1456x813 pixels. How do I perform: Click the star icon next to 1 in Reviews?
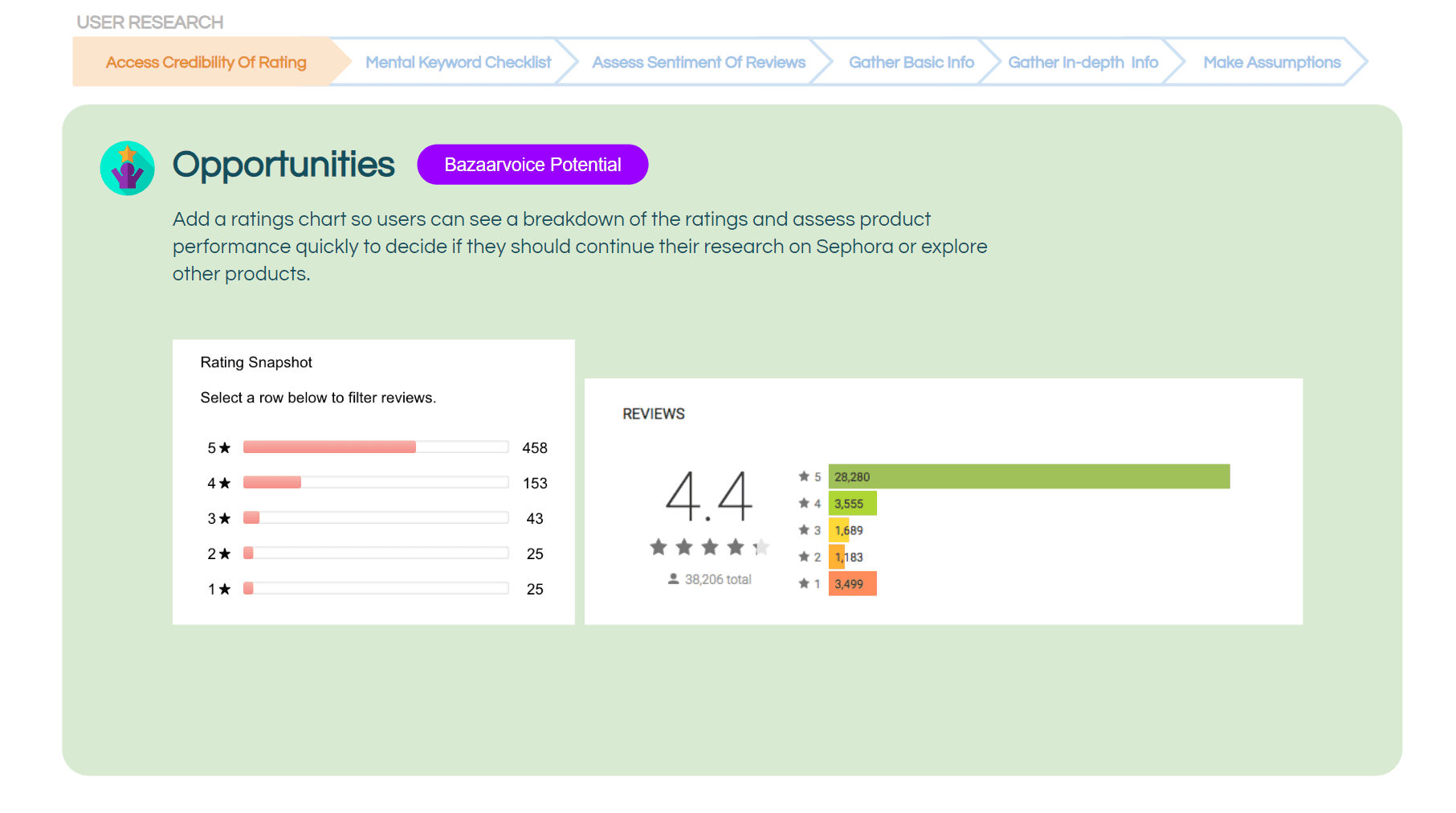[x=804, y=583]
